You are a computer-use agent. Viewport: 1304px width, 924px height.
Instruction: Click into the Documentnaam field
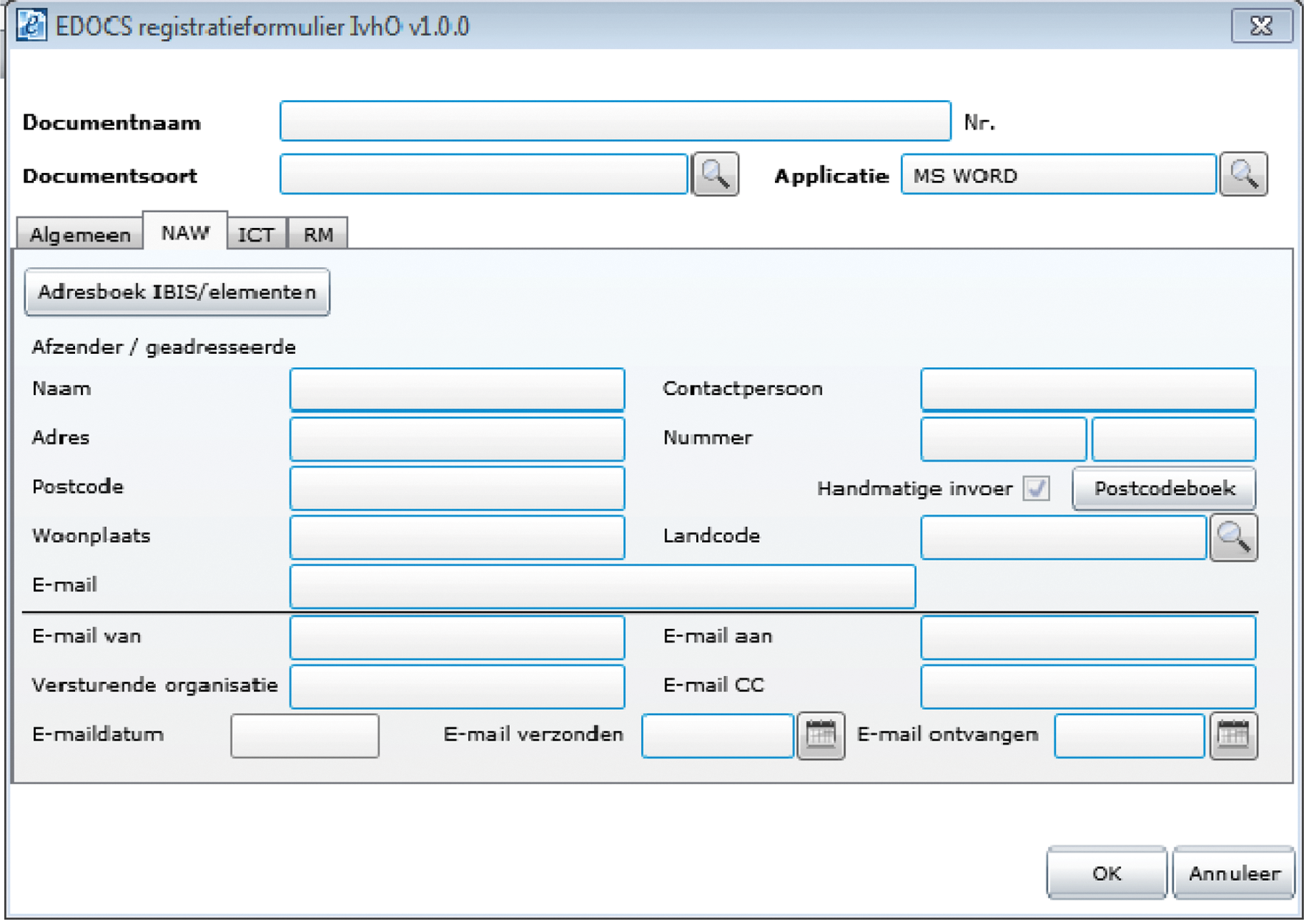pos(615,121)
